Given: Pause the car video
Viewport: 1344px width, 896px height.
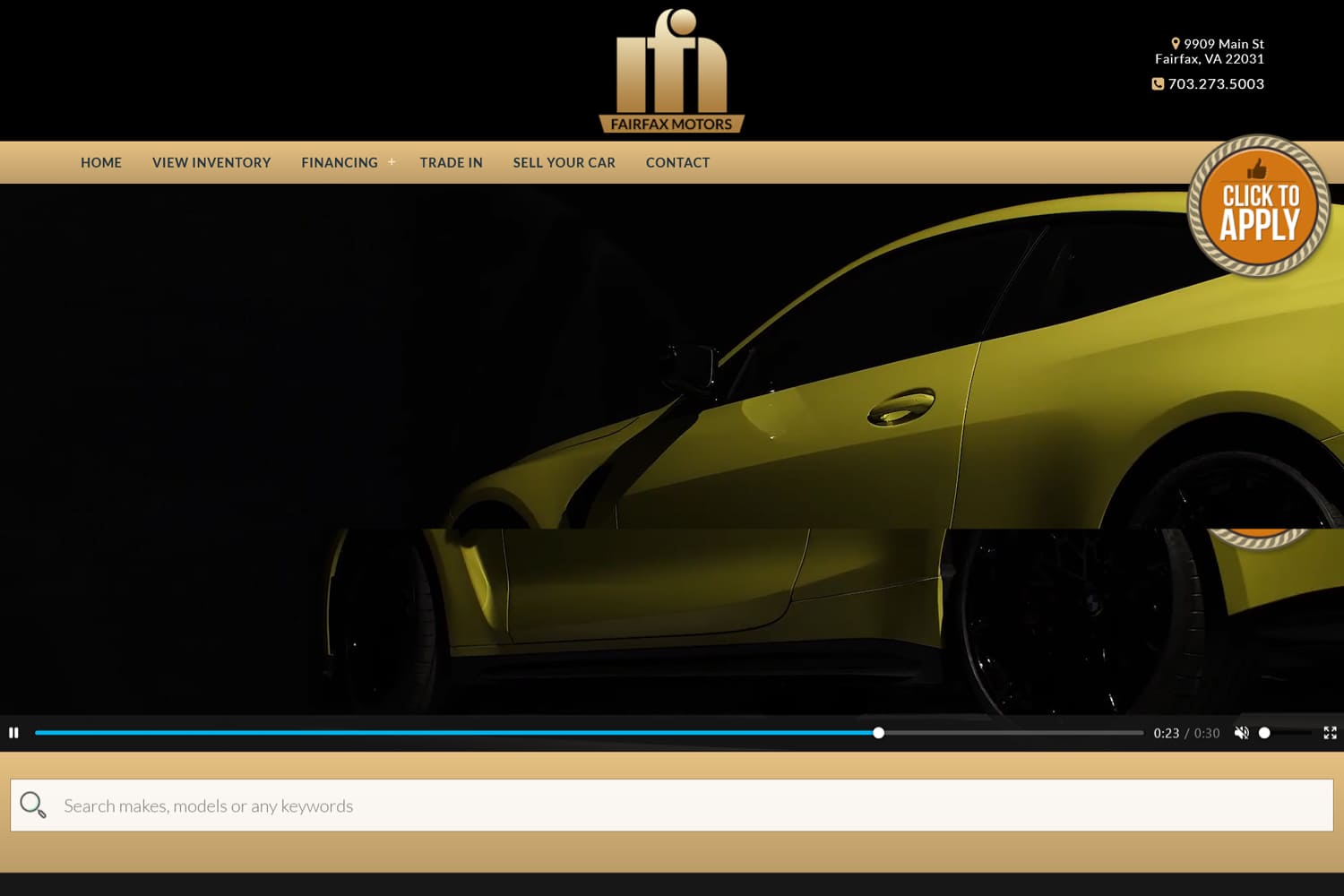Looking at the screenshot, I should 13,733.
